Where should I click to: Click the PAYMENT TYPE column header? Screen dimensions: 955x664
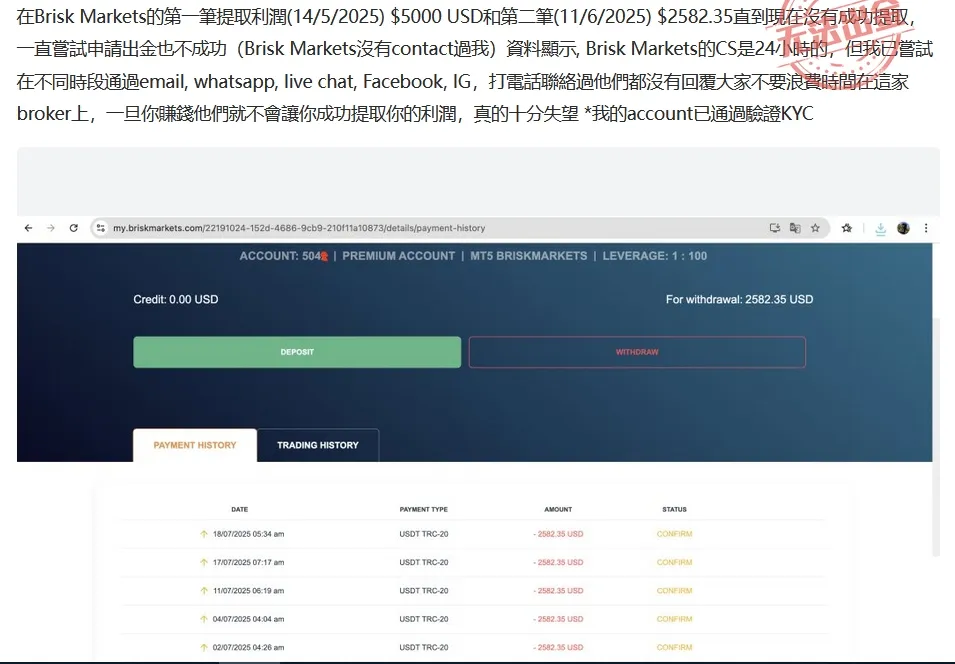[423, 509]
